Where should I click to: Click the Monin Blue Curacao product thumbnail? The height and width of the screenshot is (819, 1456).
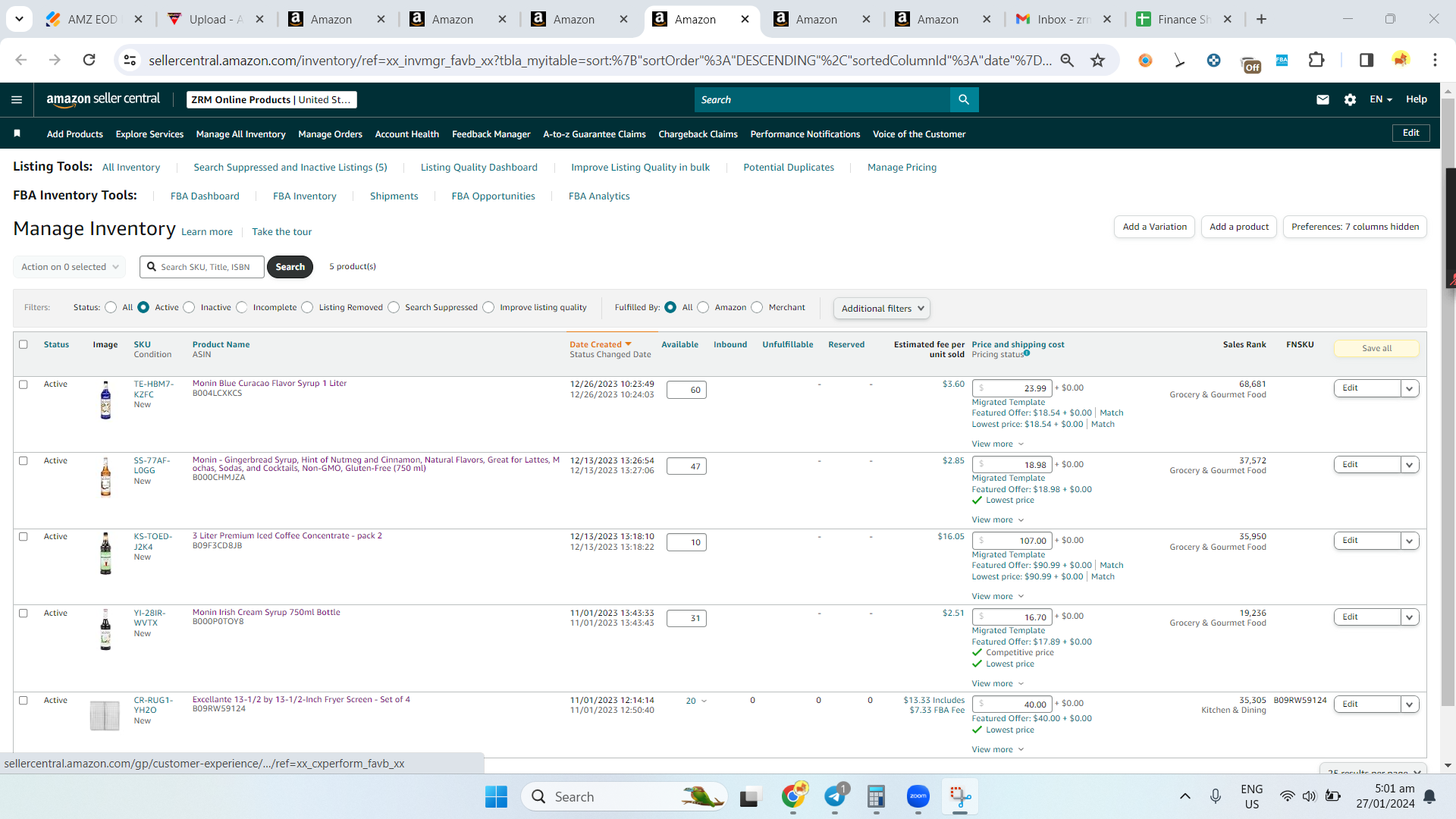(x=105, y=400)
